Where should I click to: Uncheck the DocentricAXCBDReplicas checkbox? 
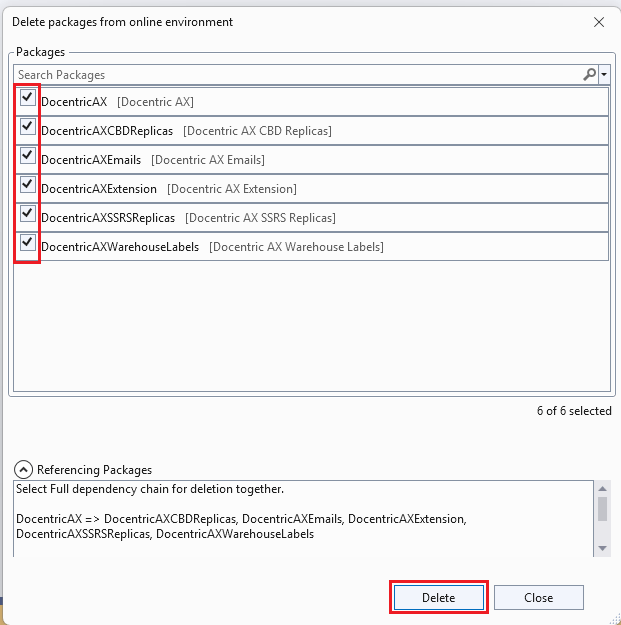(27, 127)
